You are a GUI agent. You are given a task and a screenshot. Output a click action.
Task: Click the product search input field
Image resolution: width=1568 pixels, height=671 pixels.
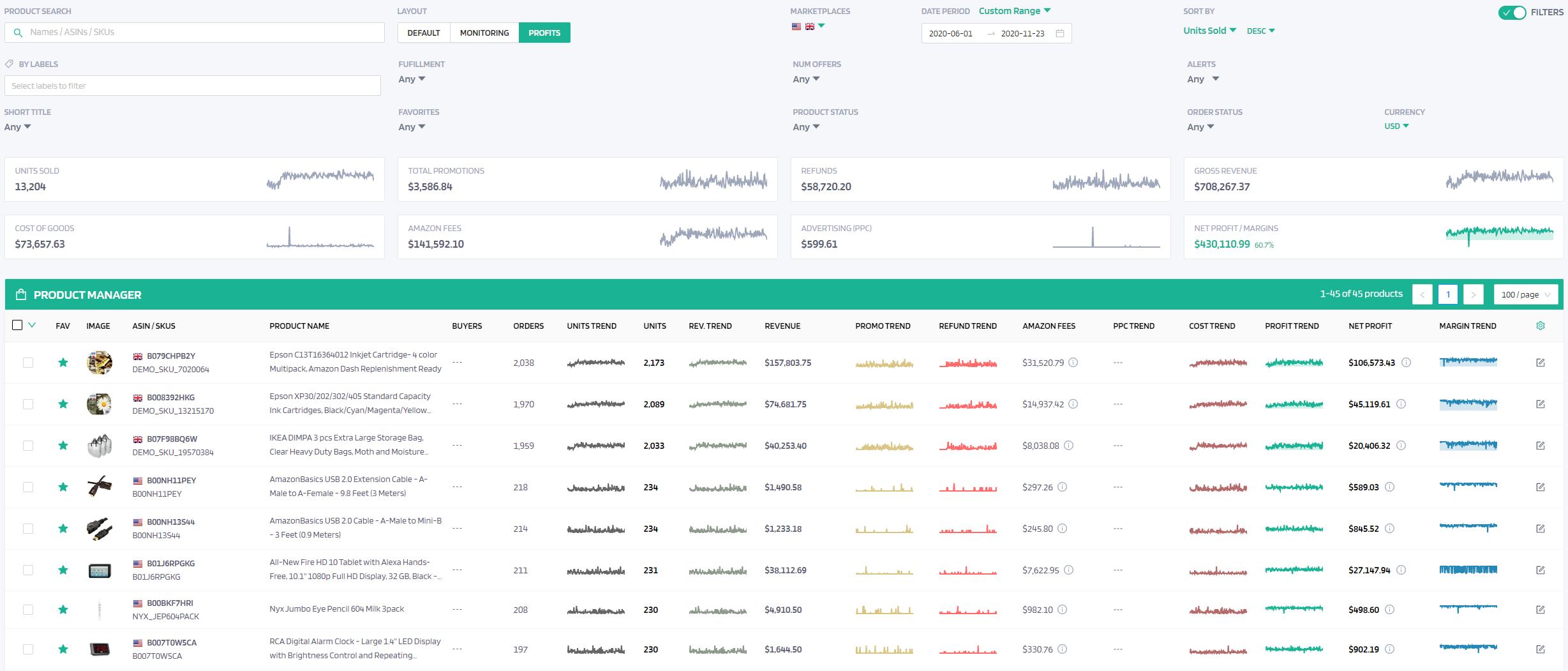[x=195, y=33]
